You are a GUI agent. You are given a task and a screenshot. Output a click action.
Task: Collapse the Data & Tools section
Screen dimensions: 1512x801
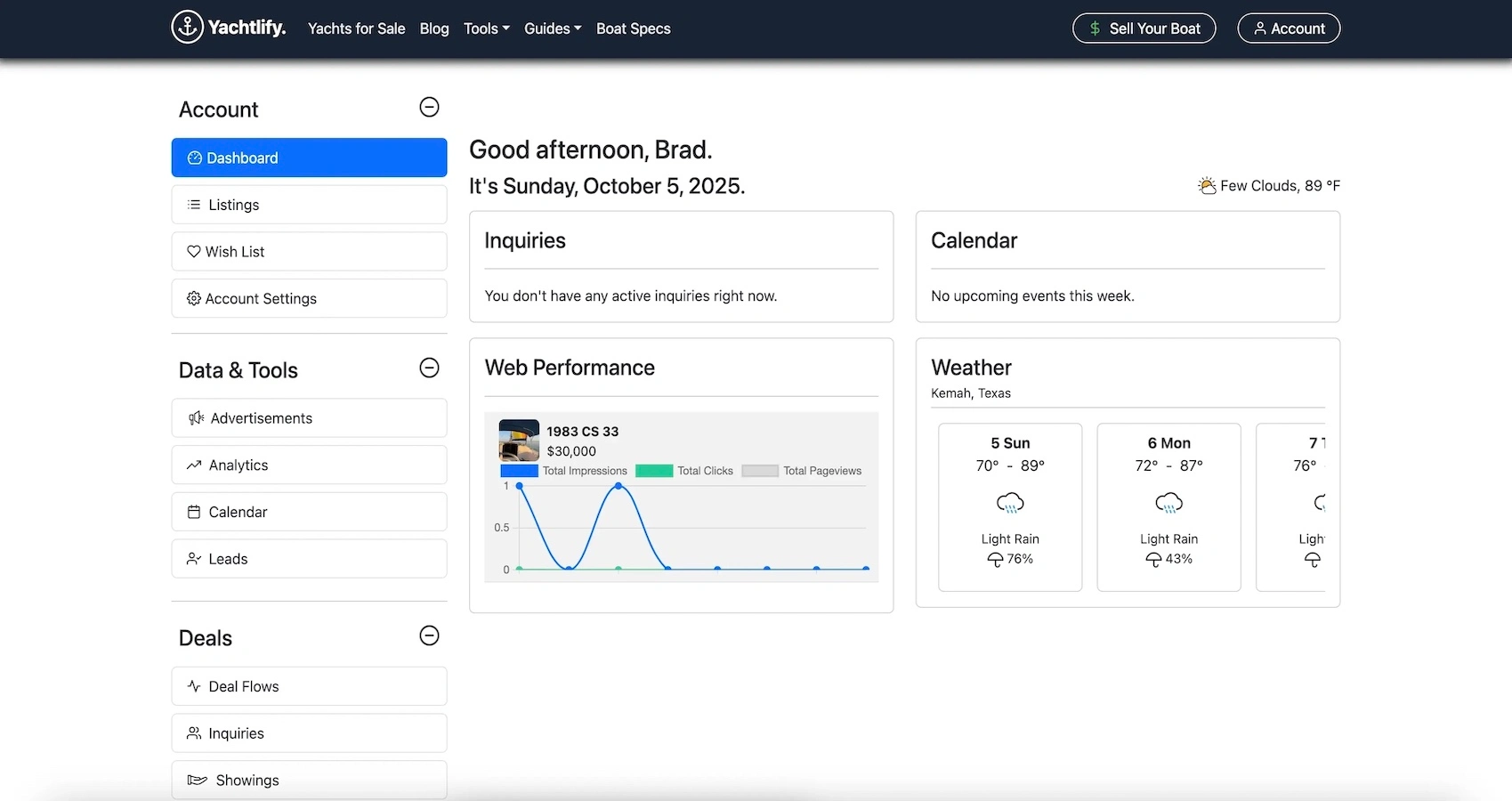click(x=429, y=368)
